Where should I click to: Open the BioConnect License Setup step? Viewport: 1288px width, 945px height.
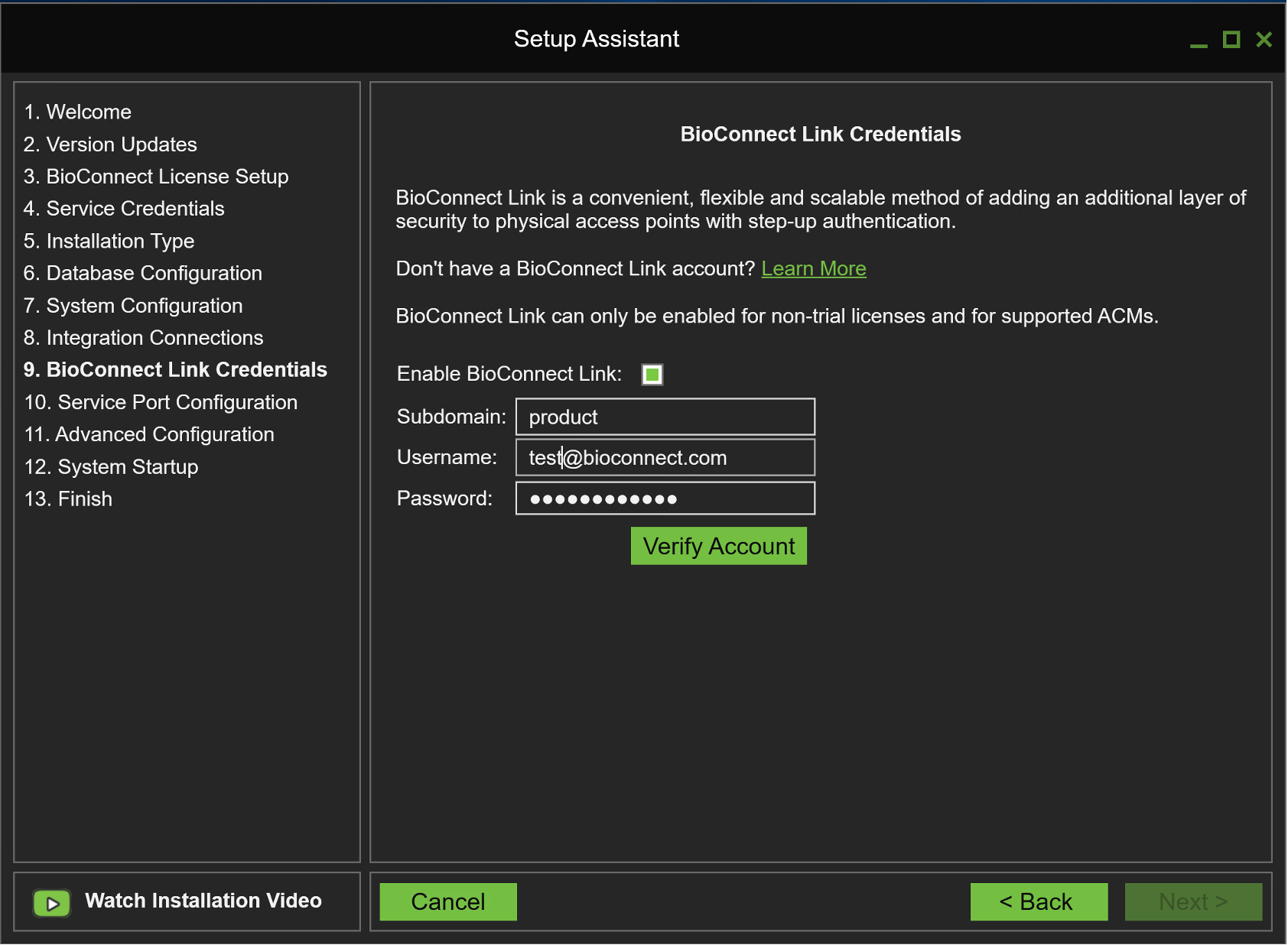pyautogui.click(x=156, y=176)
